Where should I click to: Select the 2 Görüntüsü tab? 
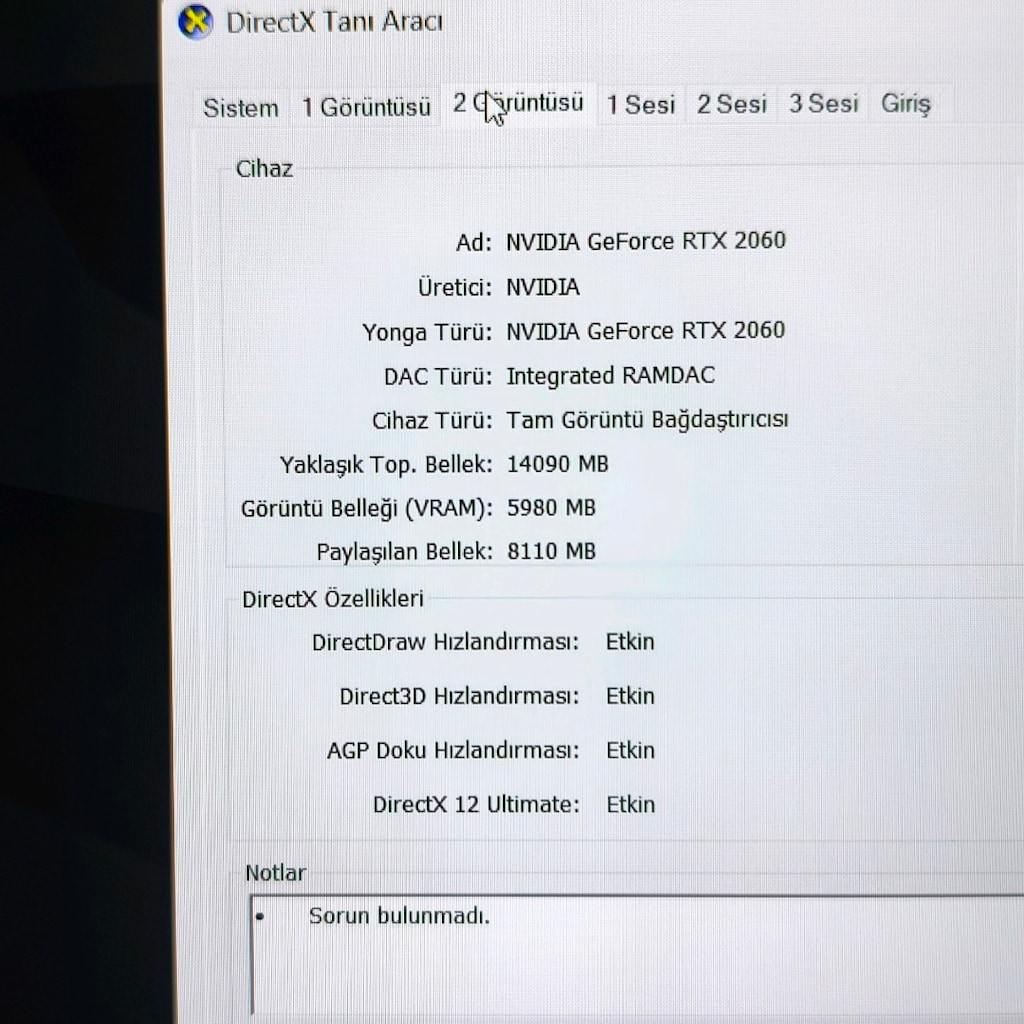click(x=519, y=103)
